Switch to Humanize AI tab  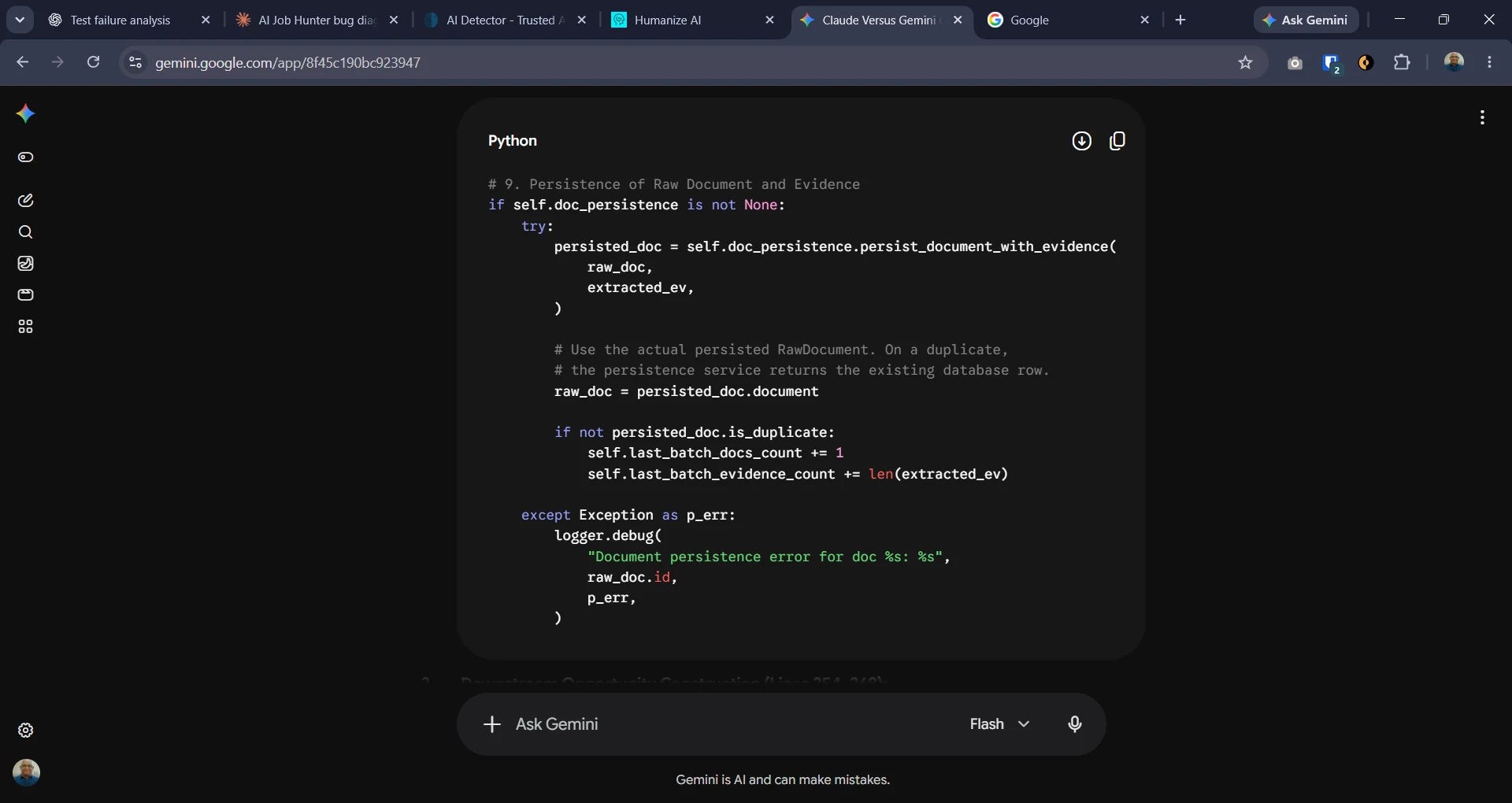[x=667, y=20]
